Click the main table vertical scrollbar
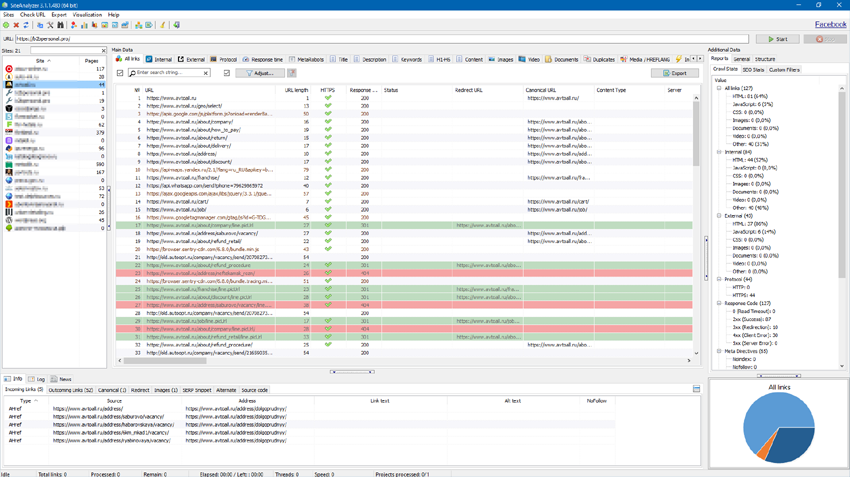Viewport: 850px width, 477px height. [x=696, y=133]
